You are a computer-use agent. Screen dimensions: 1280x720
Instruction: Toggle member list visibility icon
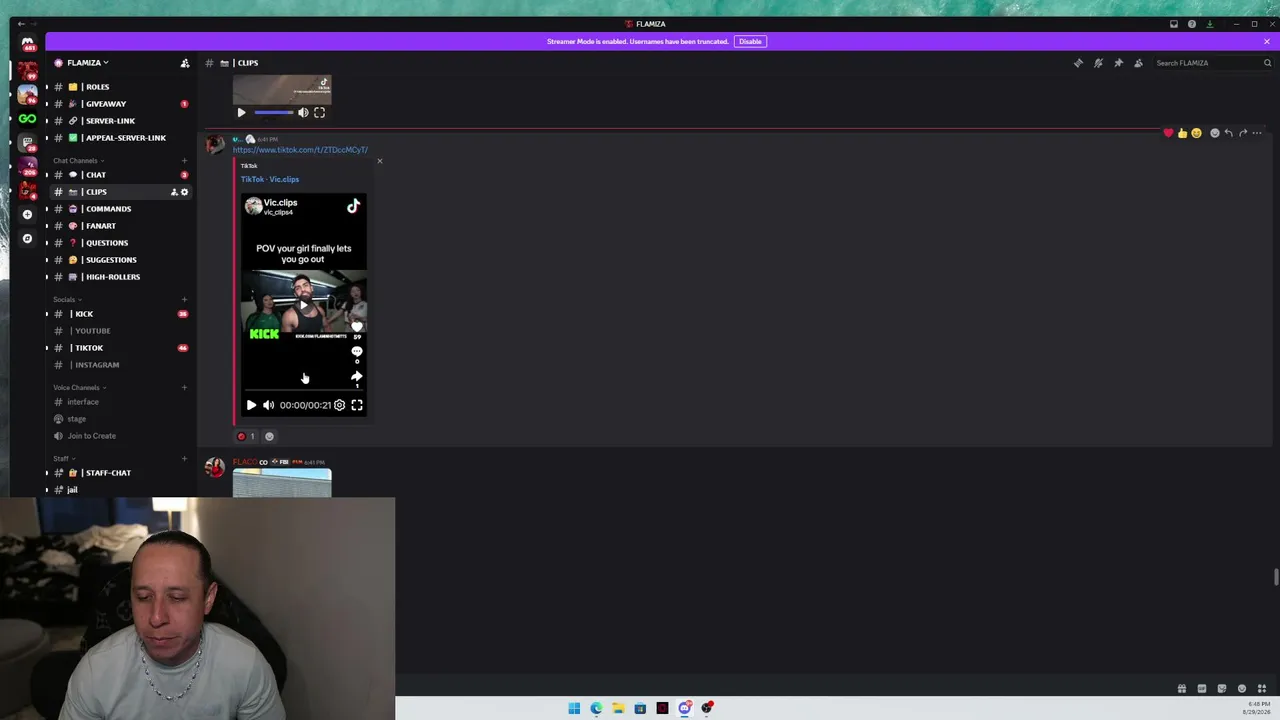click(x=1138, y=63)
